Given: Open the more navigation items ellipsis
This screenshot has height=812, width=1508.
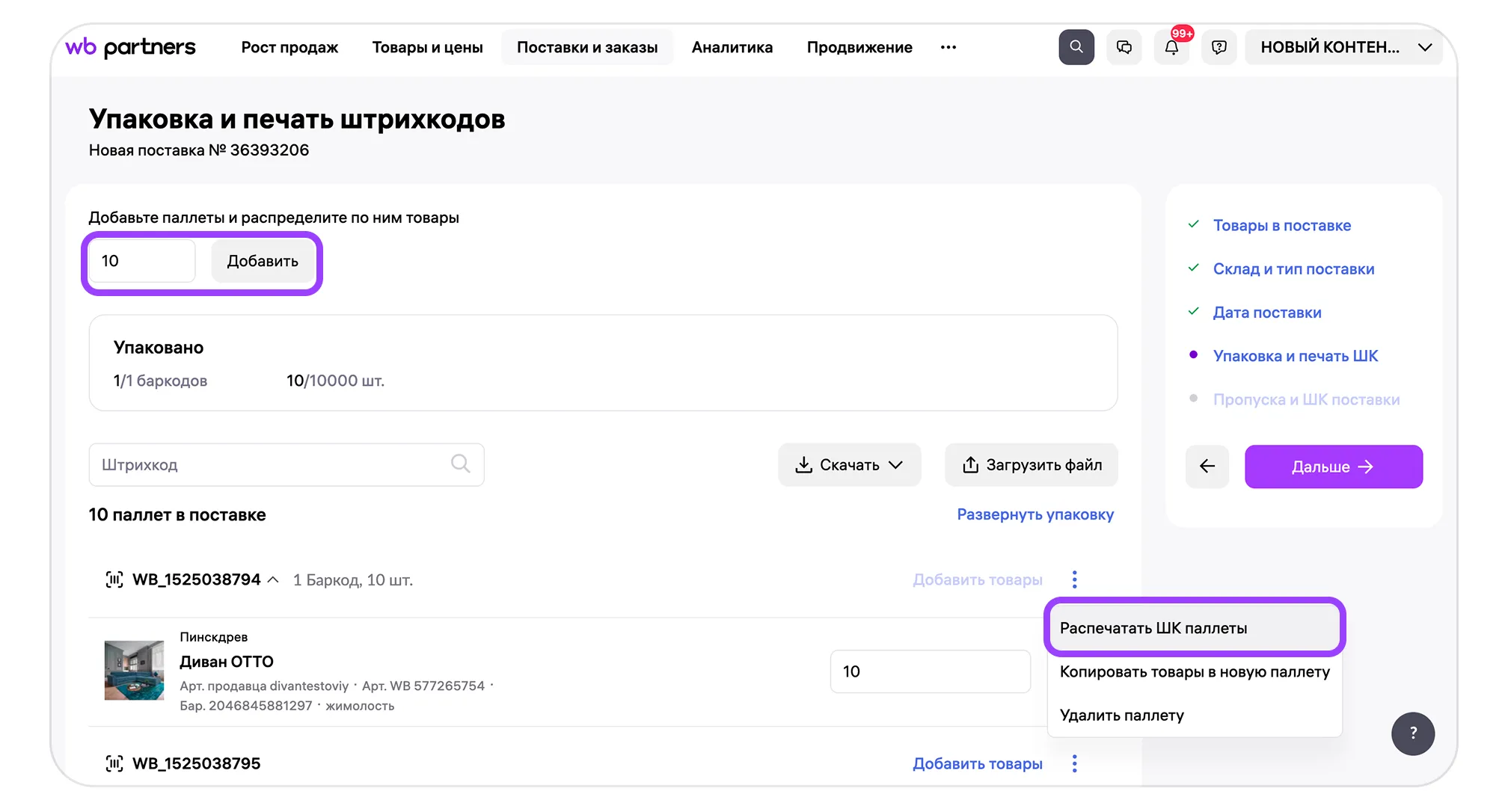Looking at the screenshot, I should click(x=948, y=47).
